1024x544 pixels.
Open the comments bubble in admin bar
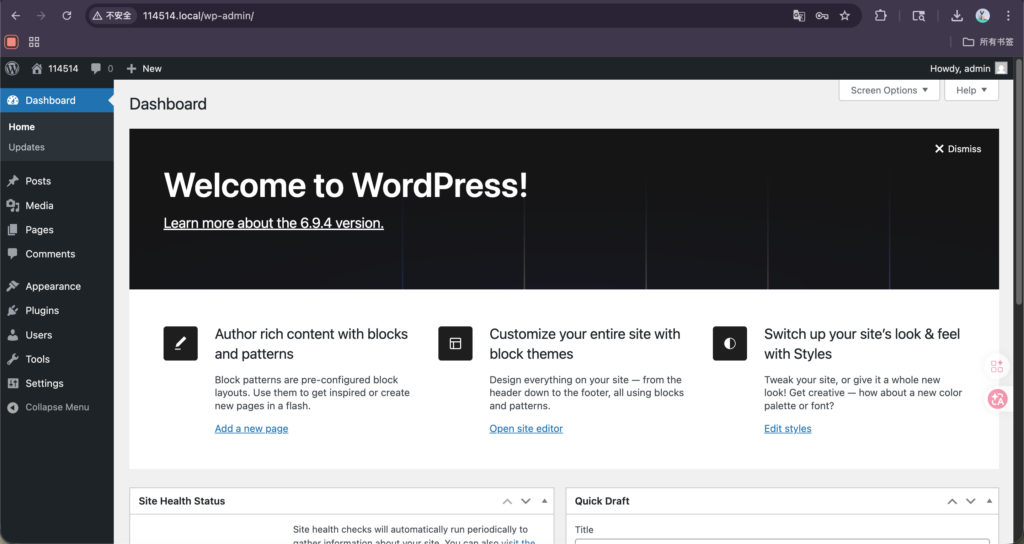[101, 69]
